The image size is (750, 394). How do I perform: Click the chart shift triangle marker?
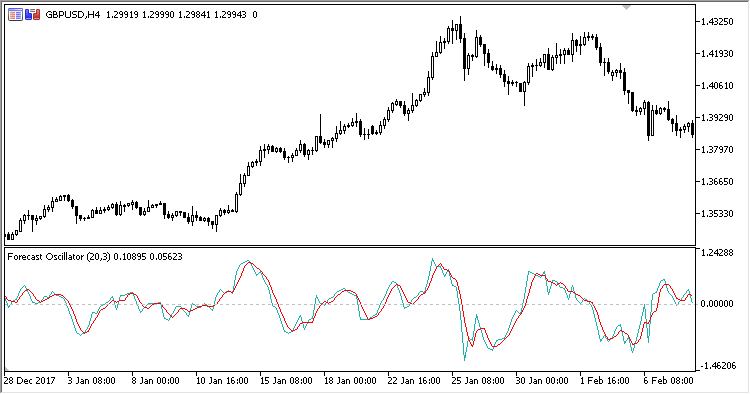(626, 8)
